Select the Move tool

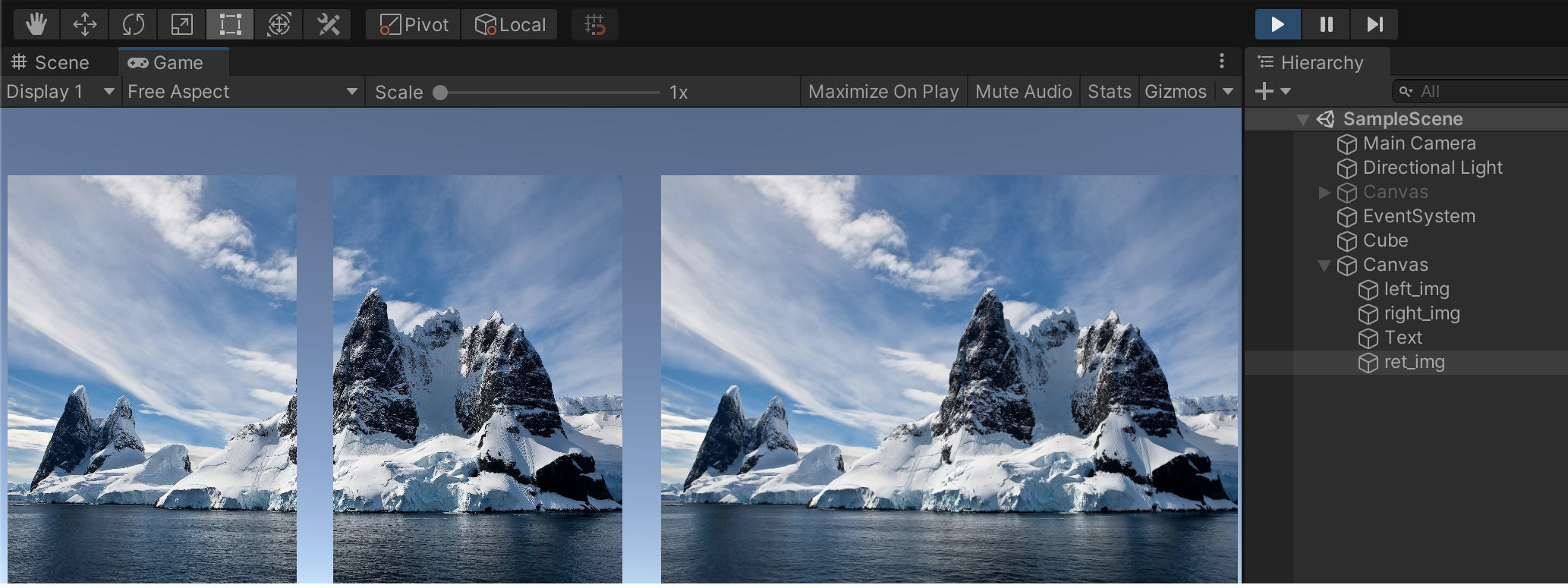coord(84,24)
